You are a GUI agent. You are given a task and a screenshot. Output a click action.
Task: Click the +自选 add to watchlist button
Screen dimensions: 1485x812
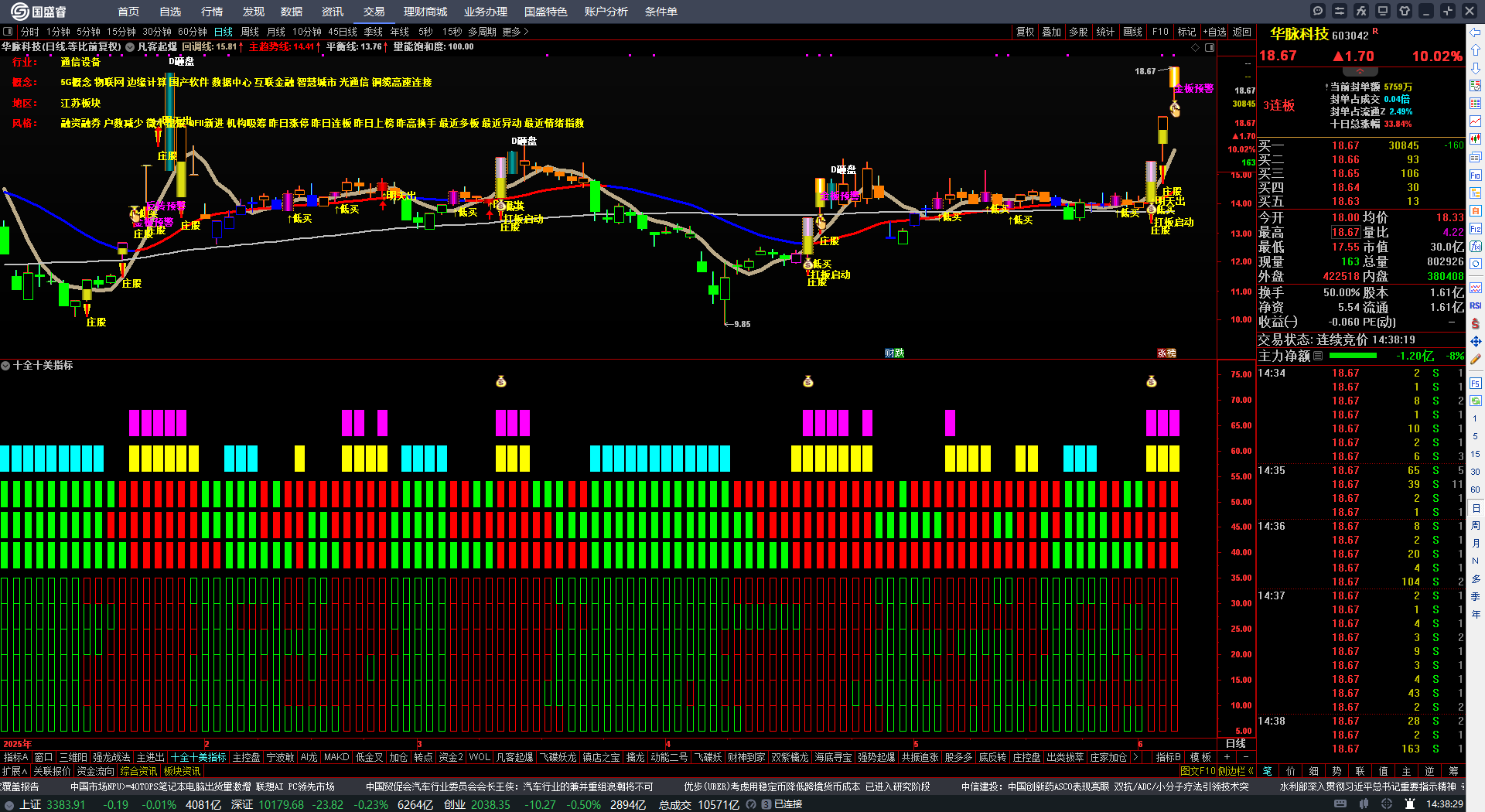(1215, 32)
